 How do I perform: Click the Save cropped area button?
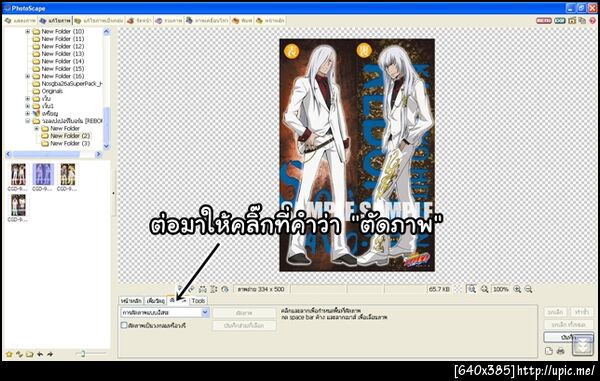(x=244, y=326)
